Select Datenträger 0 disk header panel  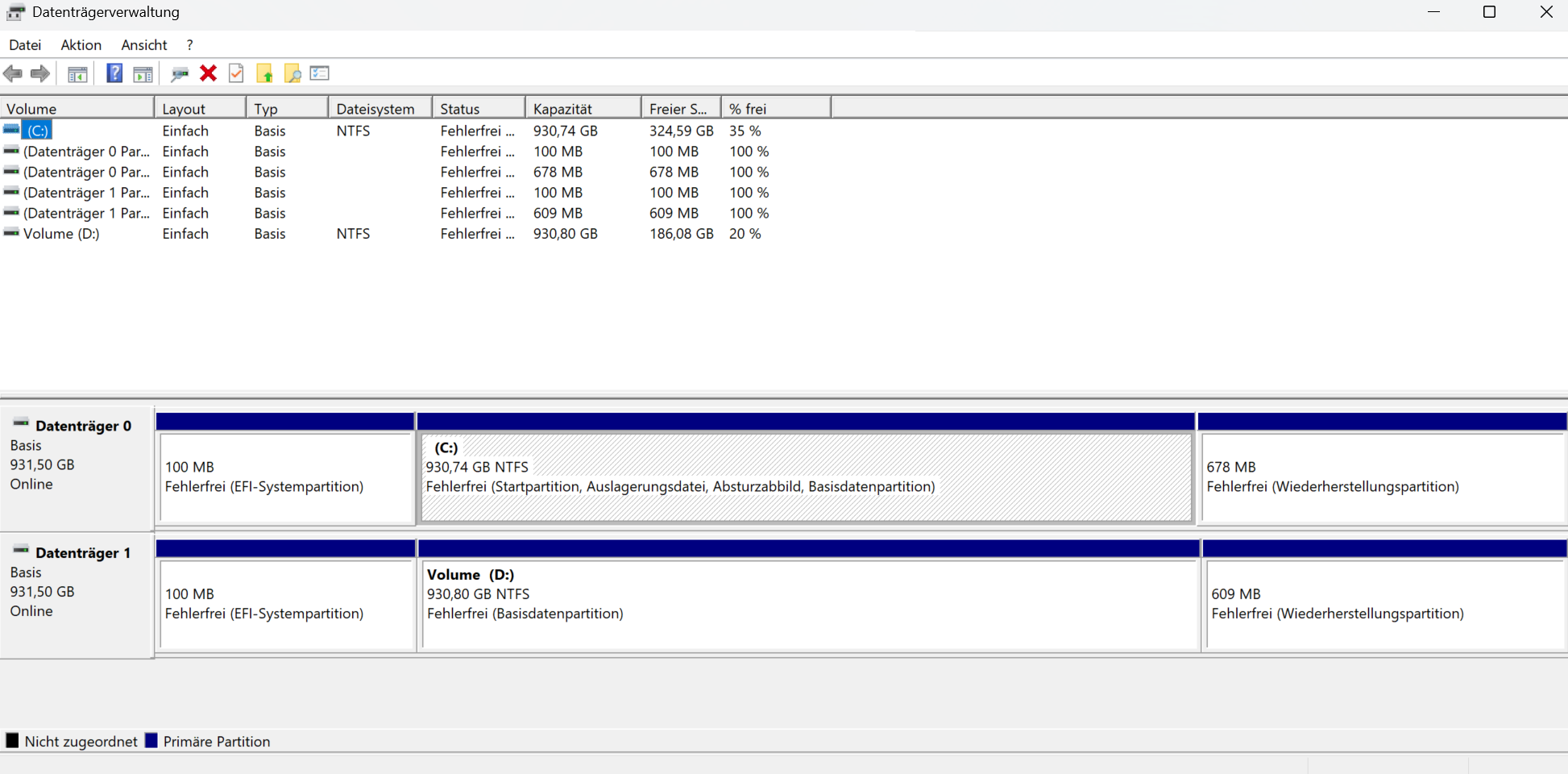click(x=77, y=468)
